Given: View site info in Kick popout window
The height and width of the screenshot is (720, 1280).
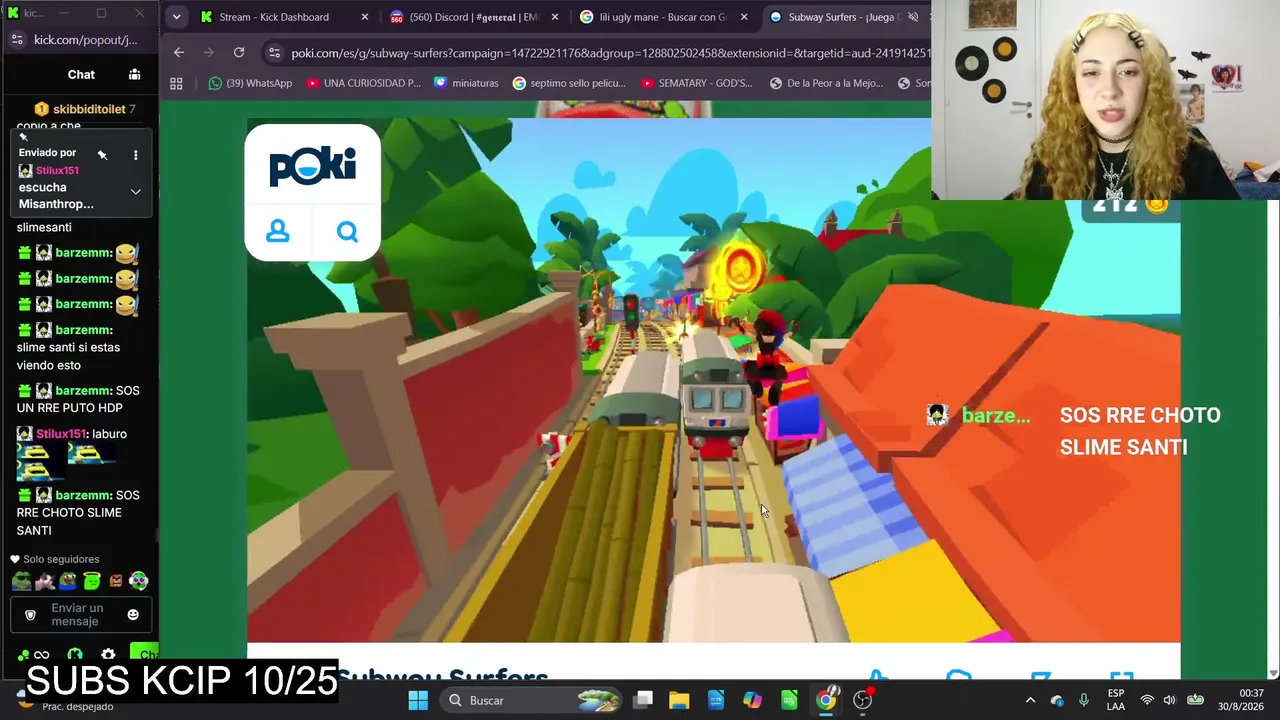Looking at the screenshot, I should click(x=17, y=40).
